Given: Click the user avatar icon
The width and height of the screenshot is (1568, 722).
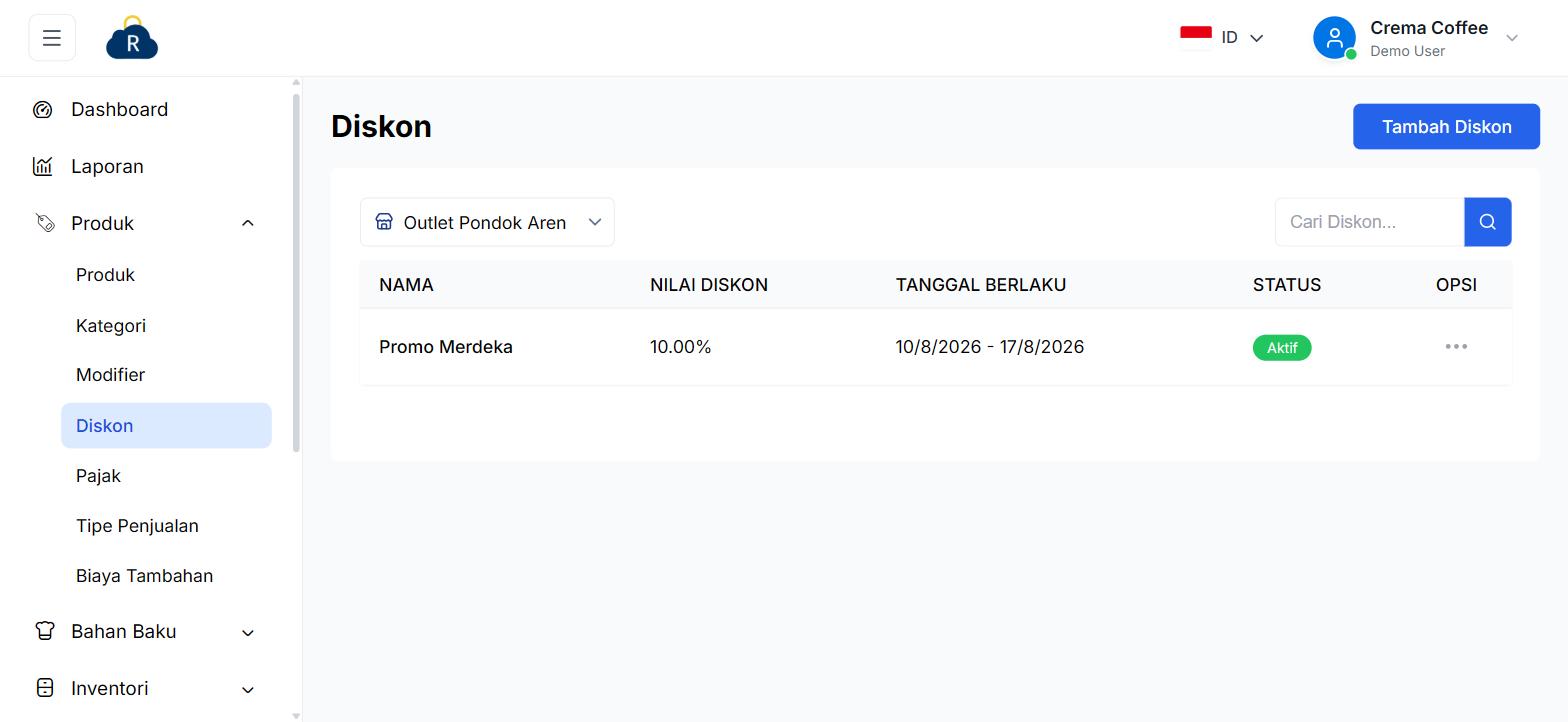Looking at the screenshot, I should coord(1334,38).
